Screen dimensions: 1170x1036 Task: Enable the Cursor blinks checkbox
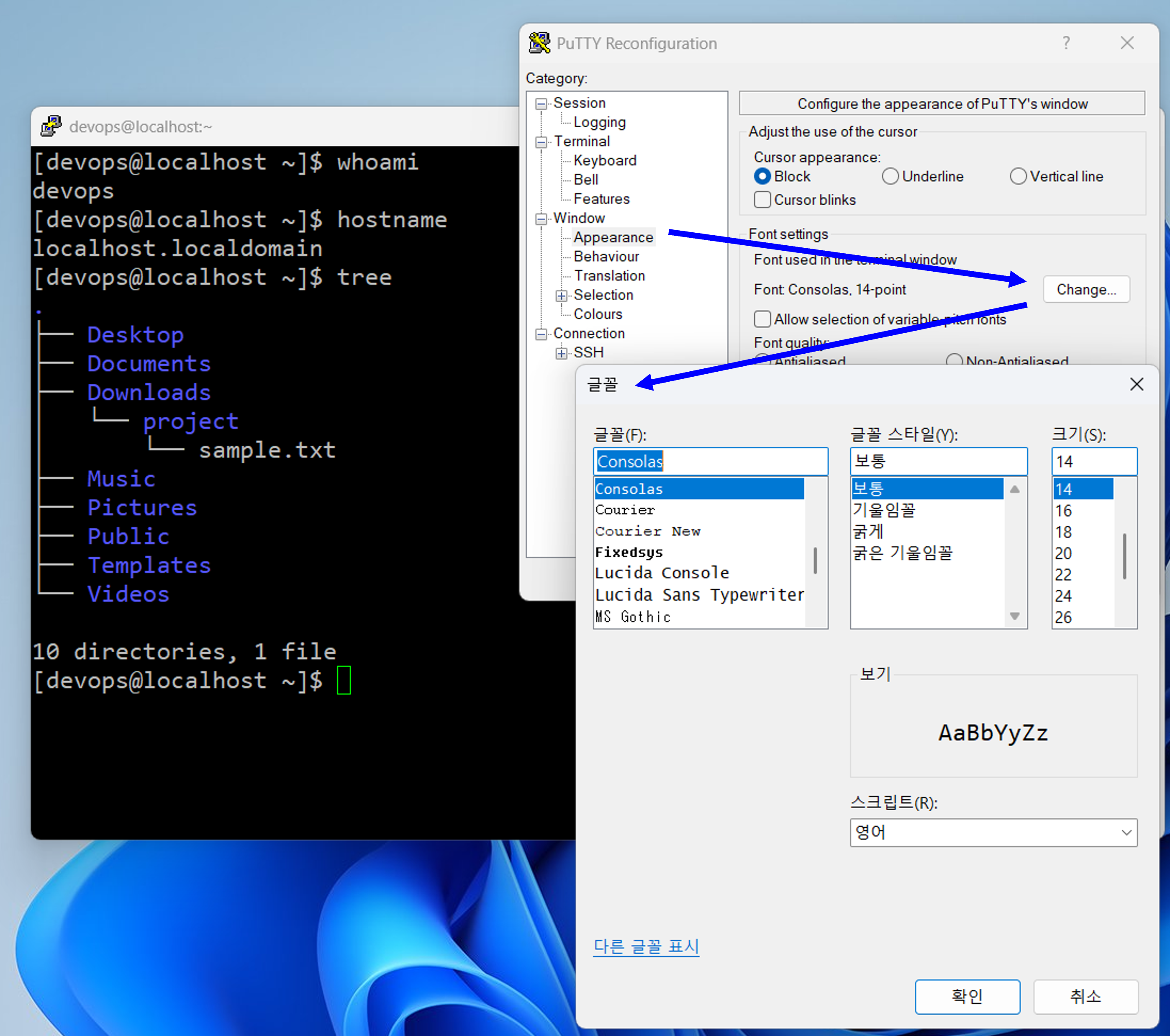tap(762, 199)
